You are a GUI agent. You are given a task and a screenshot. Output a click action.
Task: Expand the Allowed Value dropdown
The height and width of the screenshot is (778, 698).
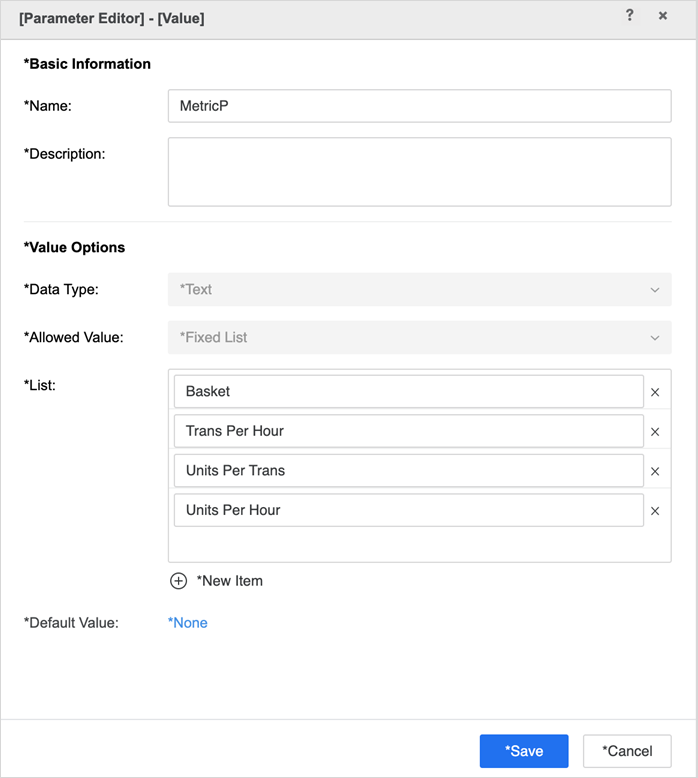click(x=419, y=338)
